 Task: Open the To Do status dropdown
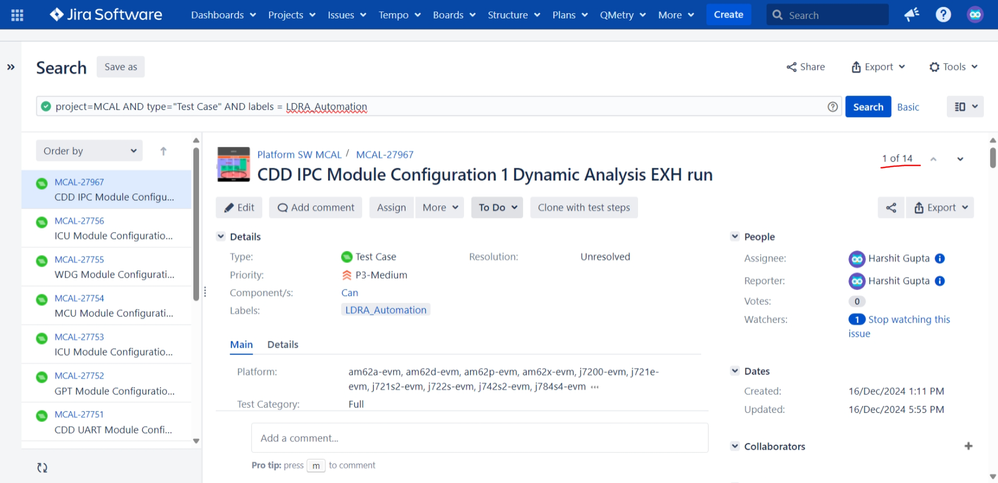pyautogui.click(x=497, y=207)
